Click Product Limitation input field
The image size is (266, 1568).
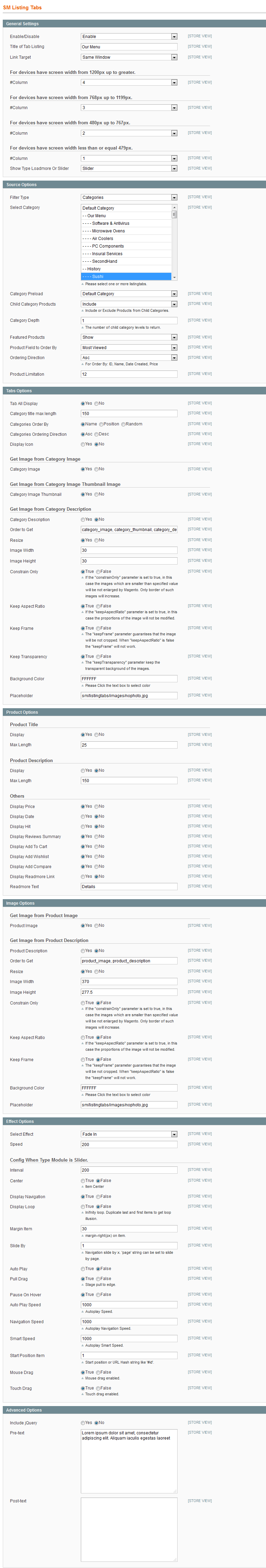click(129, 374)
